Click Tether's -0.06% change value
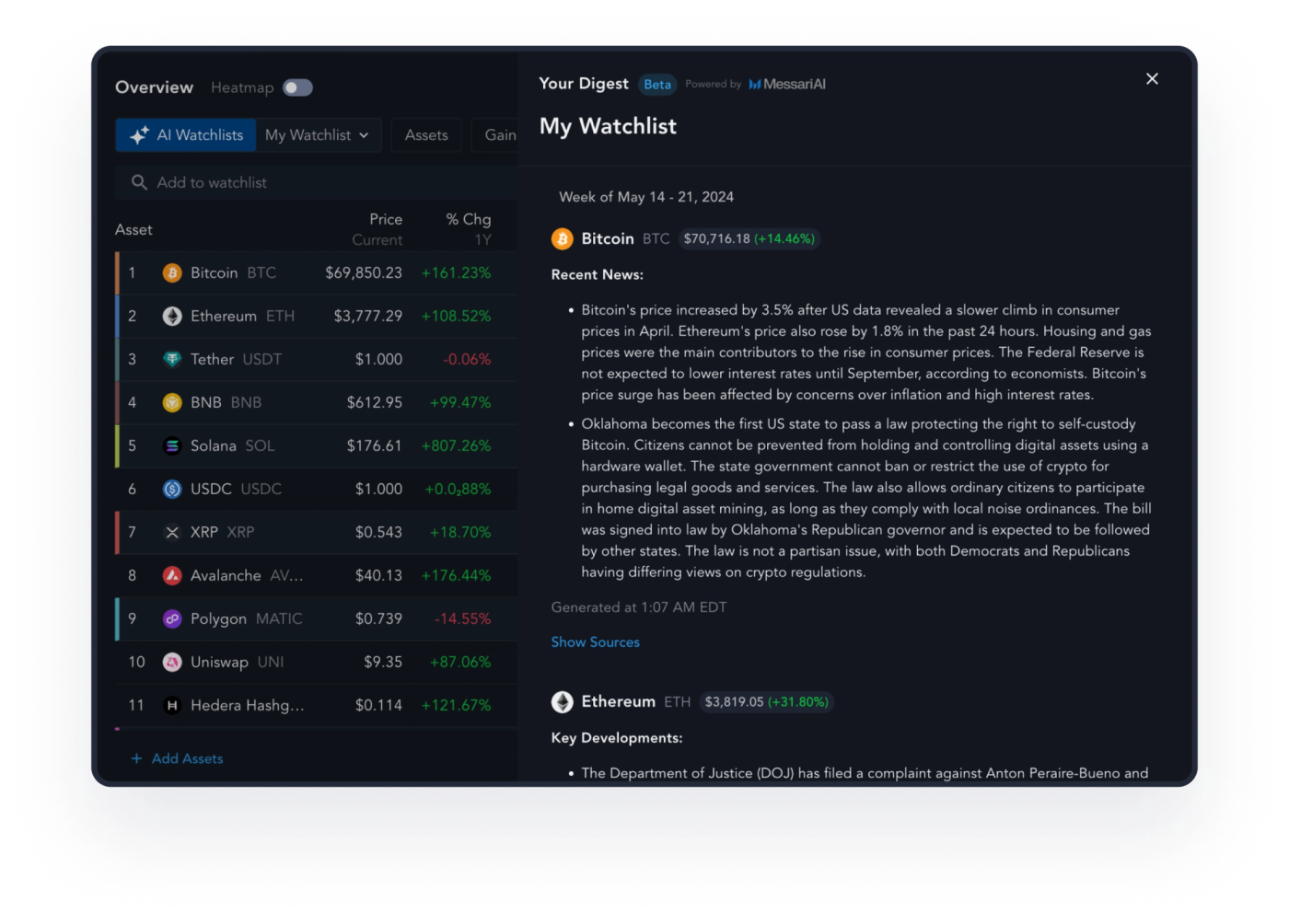 tap(467, 360)
